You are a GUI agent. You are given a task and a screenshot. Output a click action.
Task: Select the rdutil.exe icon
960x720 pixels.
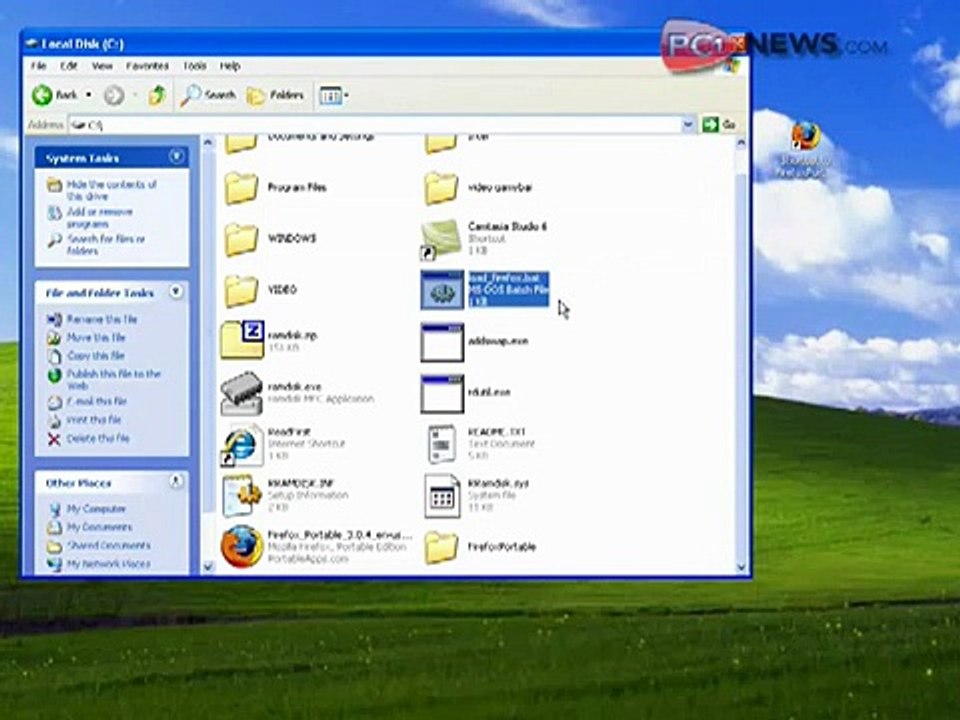[x=442, y=394]
